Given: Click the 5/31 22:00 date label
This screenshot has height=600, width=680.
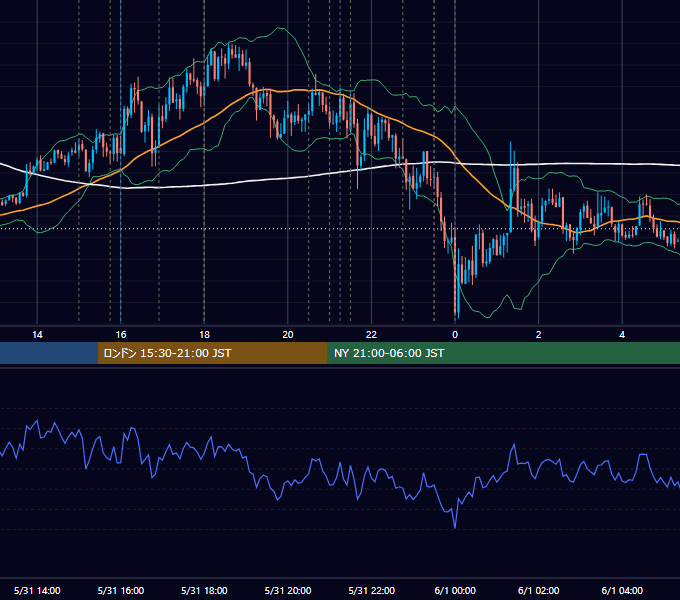Looking at the screenshot, I should 372,590.
